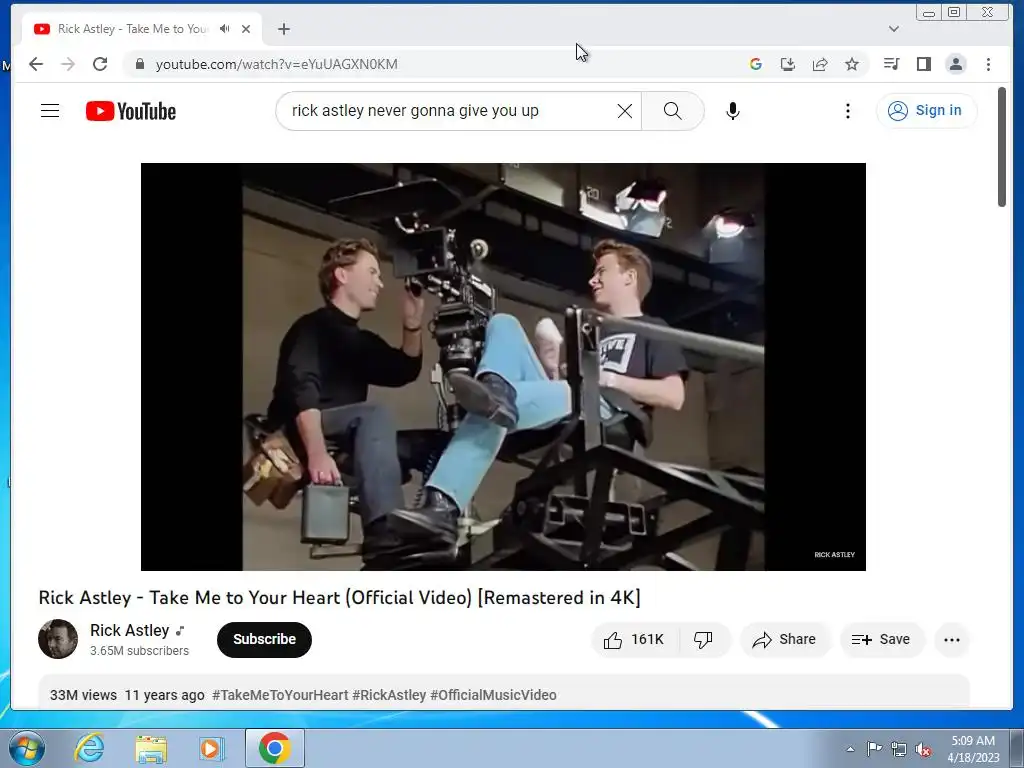Toggle the Chrome side panel

(923, 64)
